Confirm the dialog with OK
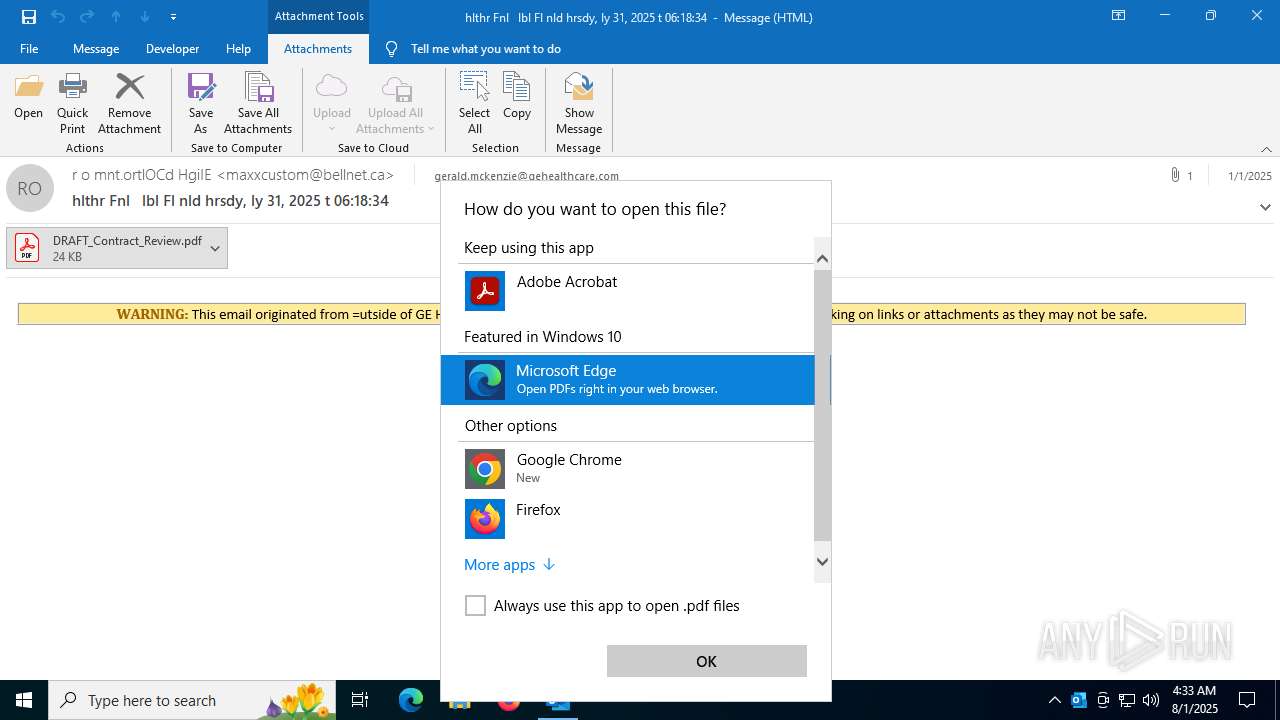This screenshot has width=1280, height=720. pos(706,661)
